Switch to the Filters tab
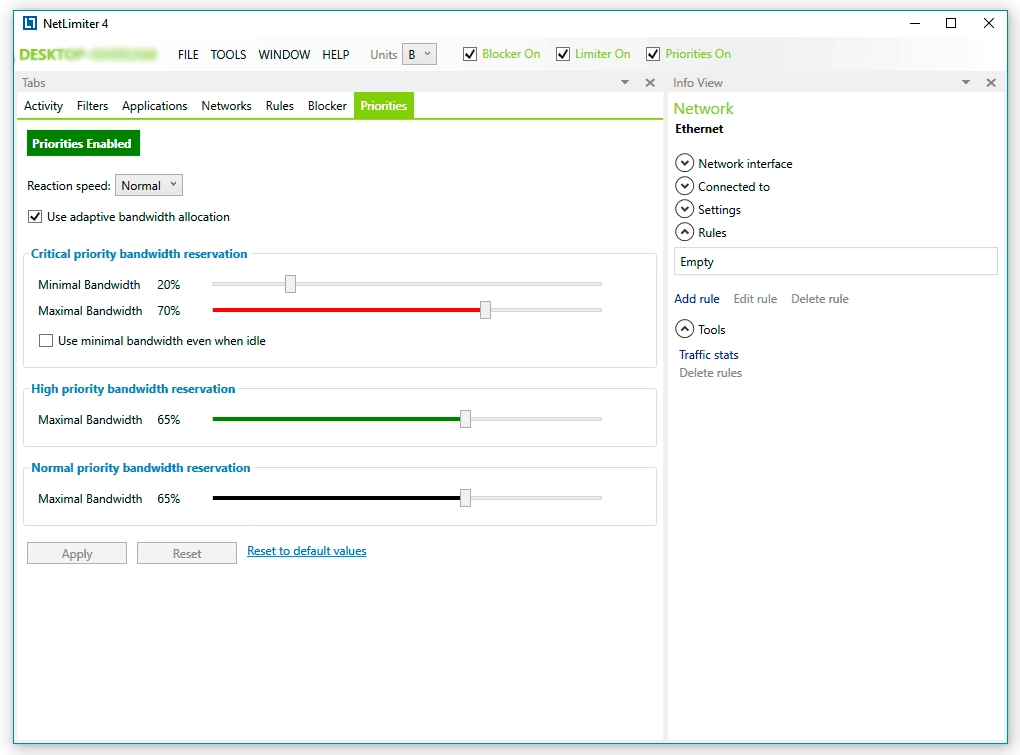1020x755 pixels. coord(92,105)
